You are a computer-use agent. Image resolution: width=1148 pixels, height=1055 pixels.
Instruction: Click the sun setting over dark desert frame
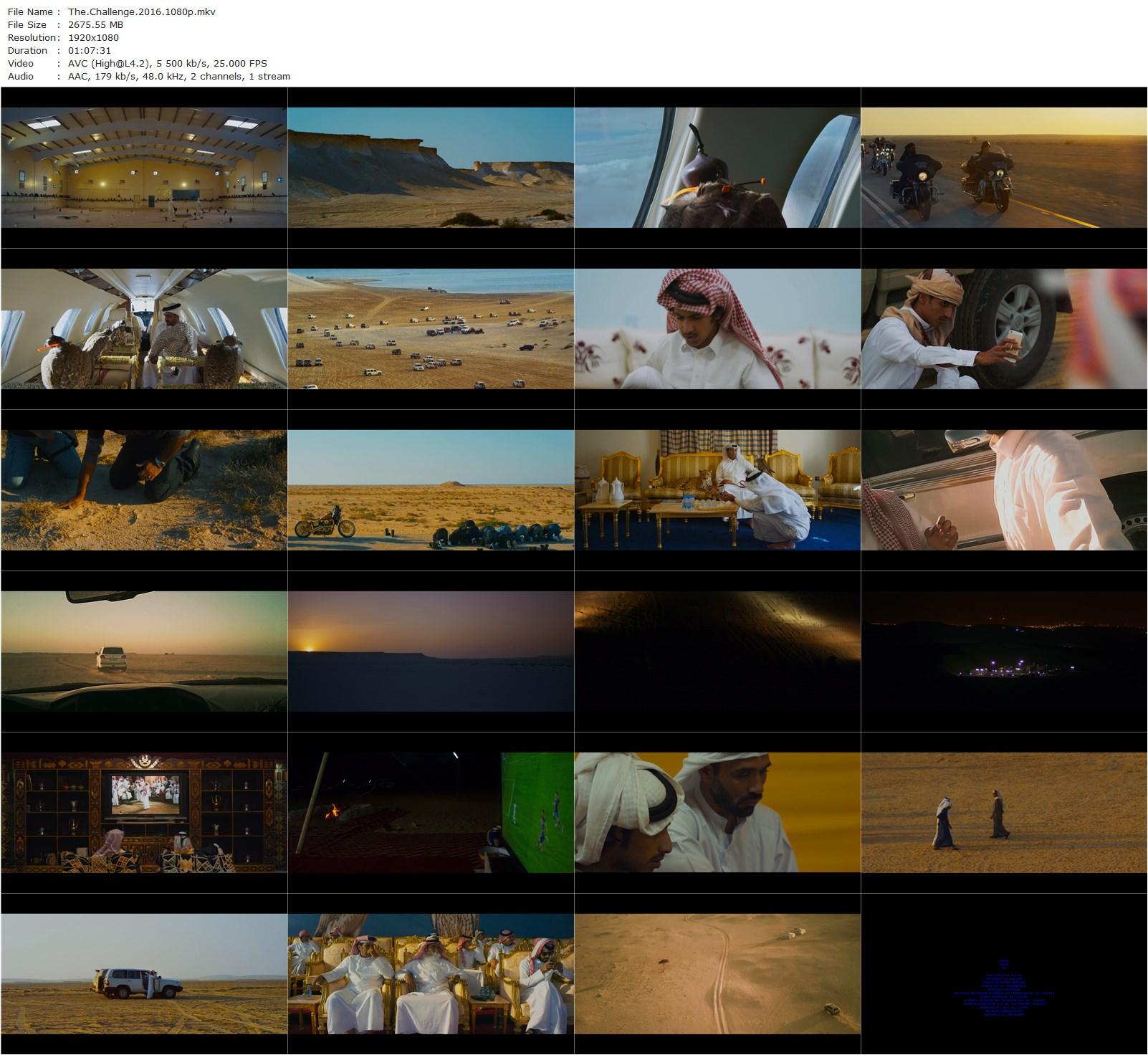pyautogui.click(x=430, y=651)
